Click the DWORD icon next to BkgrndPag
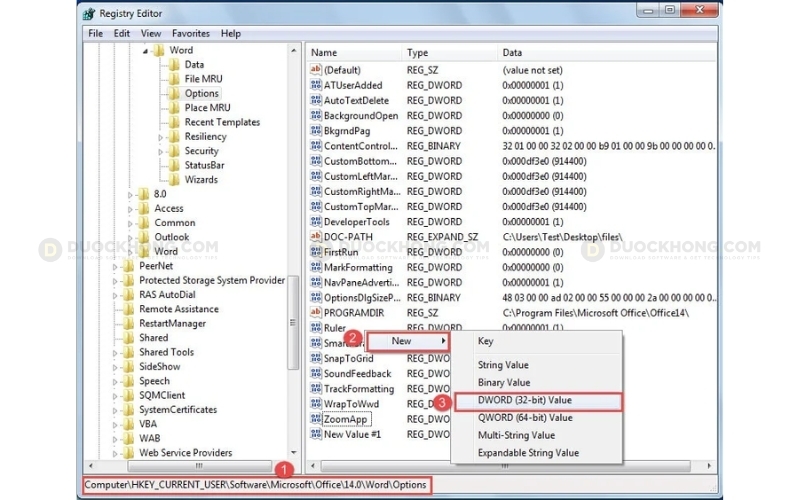Viewport: 800px width, 500px height. click(316, 130)
